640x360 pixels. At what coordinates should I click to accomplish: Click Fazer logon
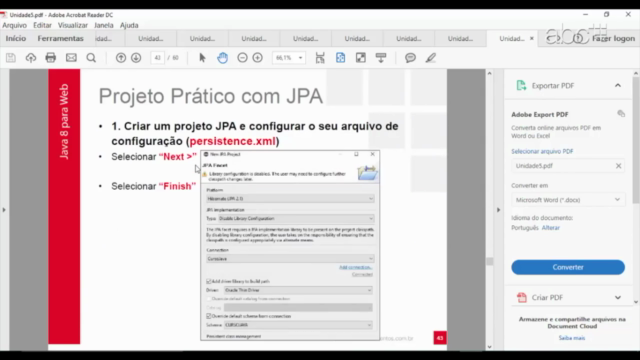(613, 38)
